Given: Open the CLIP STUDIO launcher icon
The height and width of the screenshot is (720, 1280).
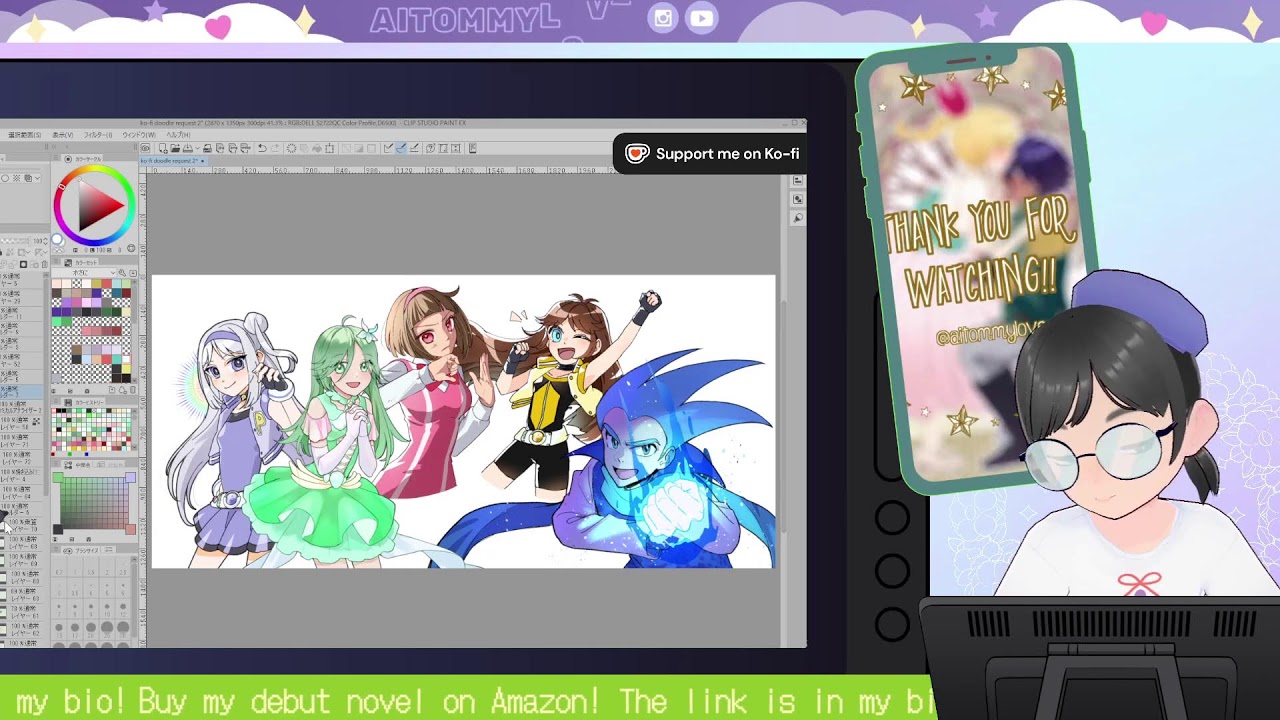Looking at the screenshot, I should 145,148.
